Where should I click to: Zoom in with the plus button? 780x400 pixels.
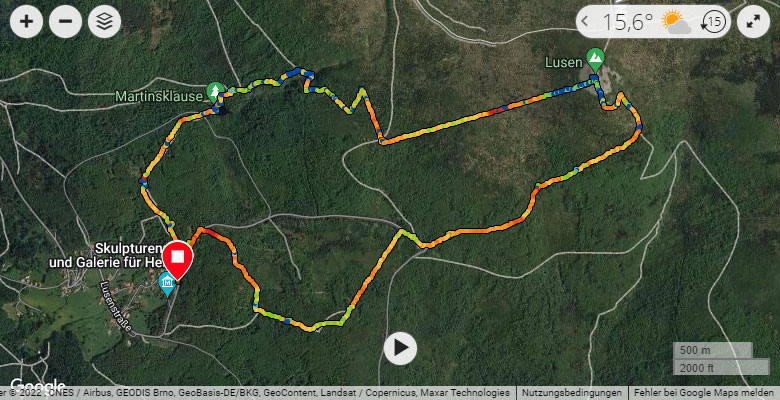point(26,21)
